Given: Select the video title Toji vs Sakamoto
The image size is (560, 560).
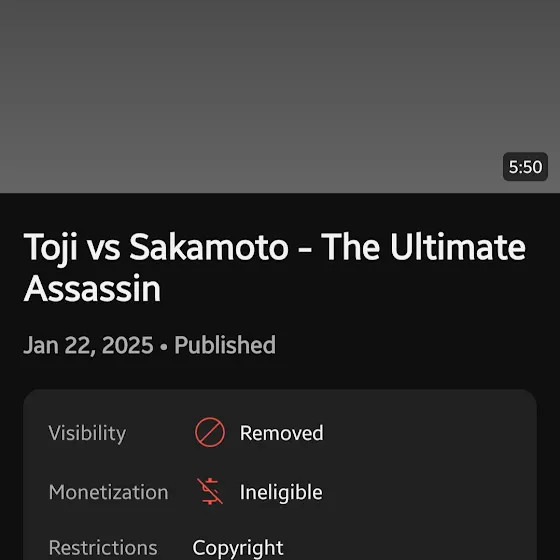Looking at the screenshot, I should (x=274, y=267).
